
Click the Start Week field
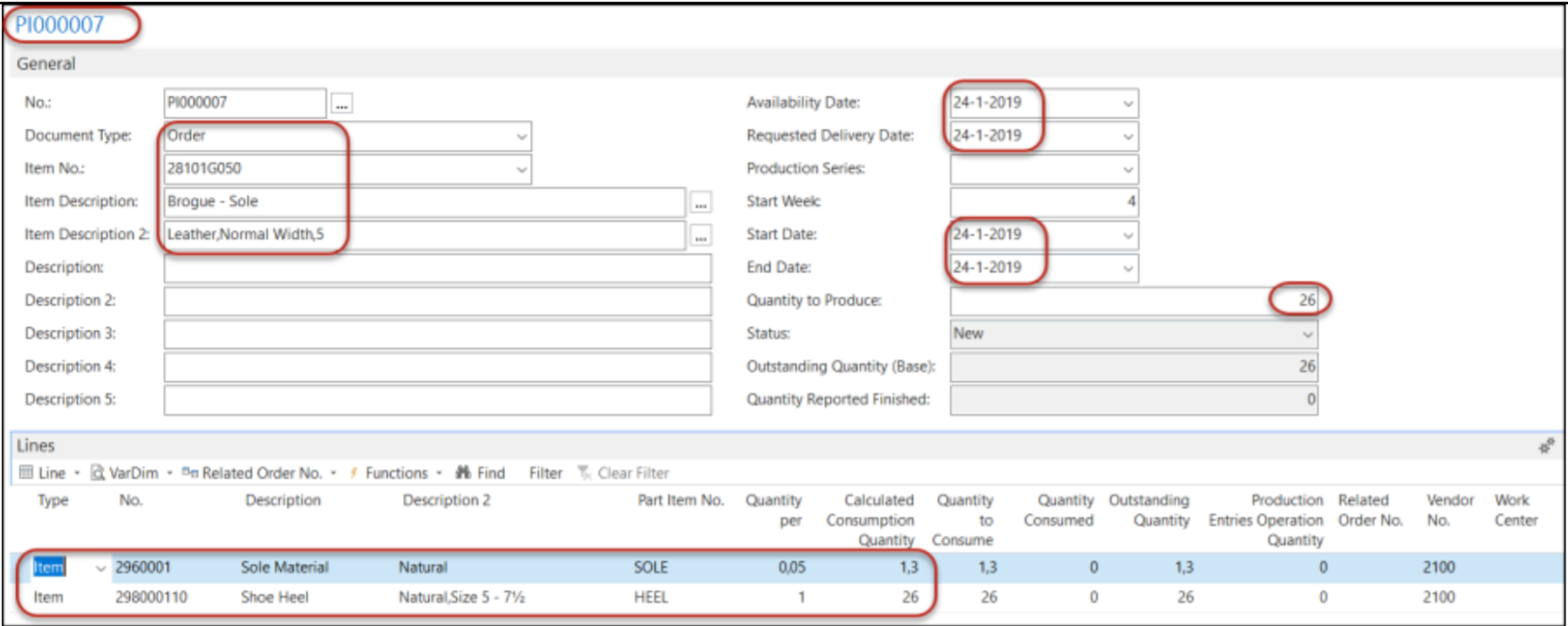pos(1044,202)
